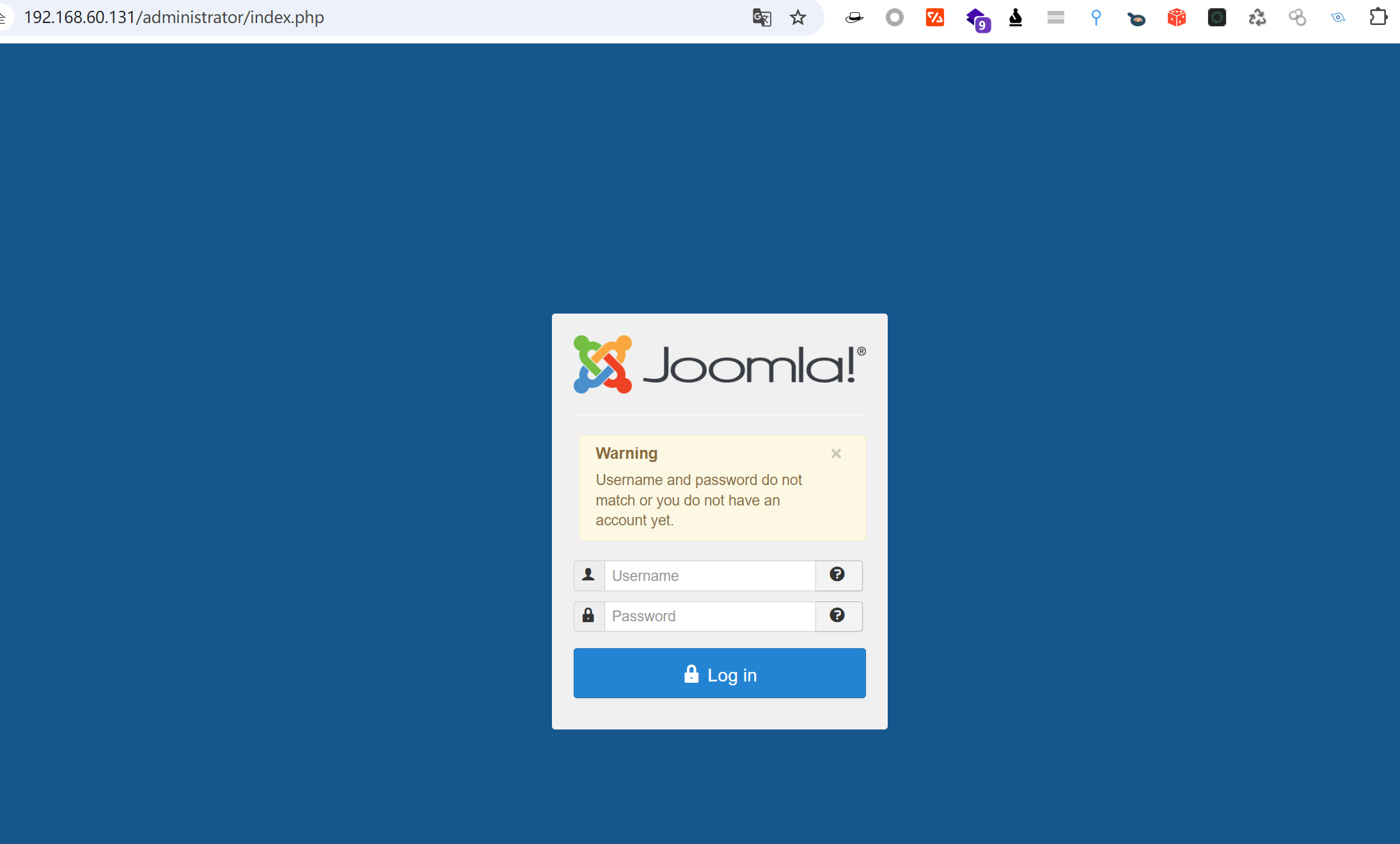Click the Password help question icon
1400x844 pixels.
point(837,616)
